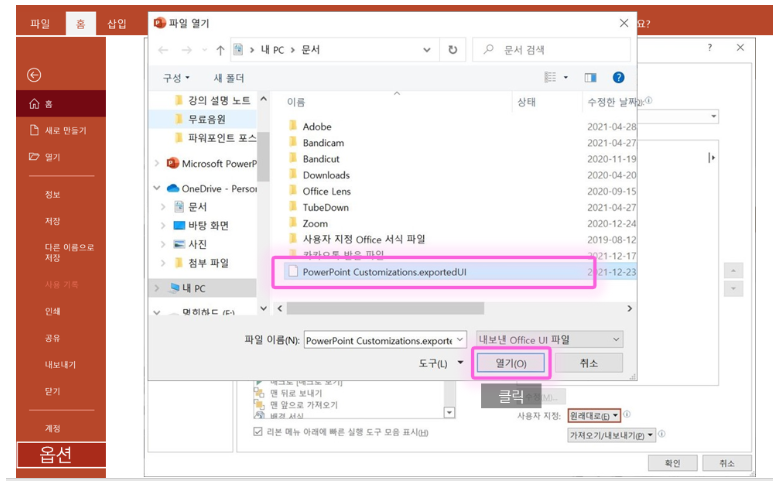
Task: Open the 인쇄 page
Action: (x=53, y=311)
